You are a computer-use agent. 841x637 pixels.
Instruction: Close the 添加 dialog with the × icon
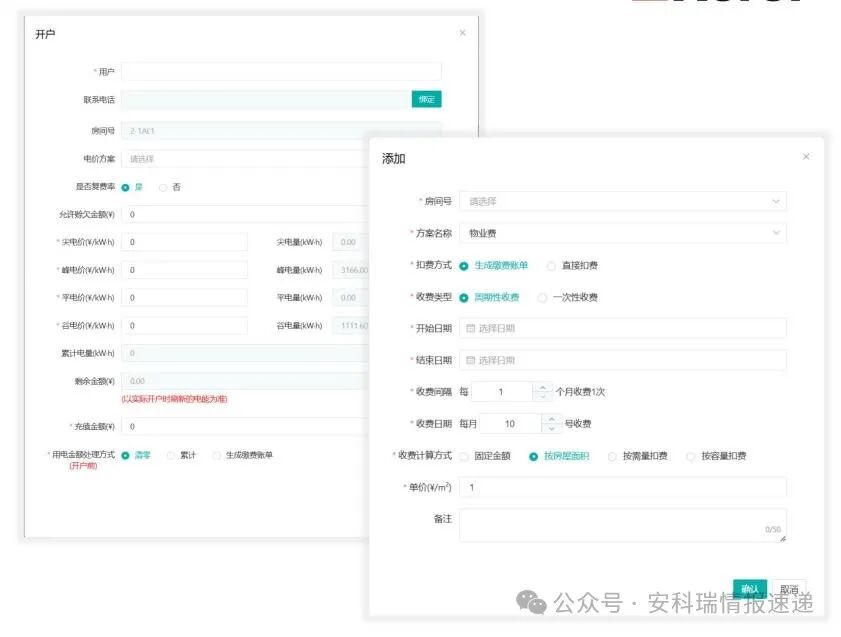point(806,156)
